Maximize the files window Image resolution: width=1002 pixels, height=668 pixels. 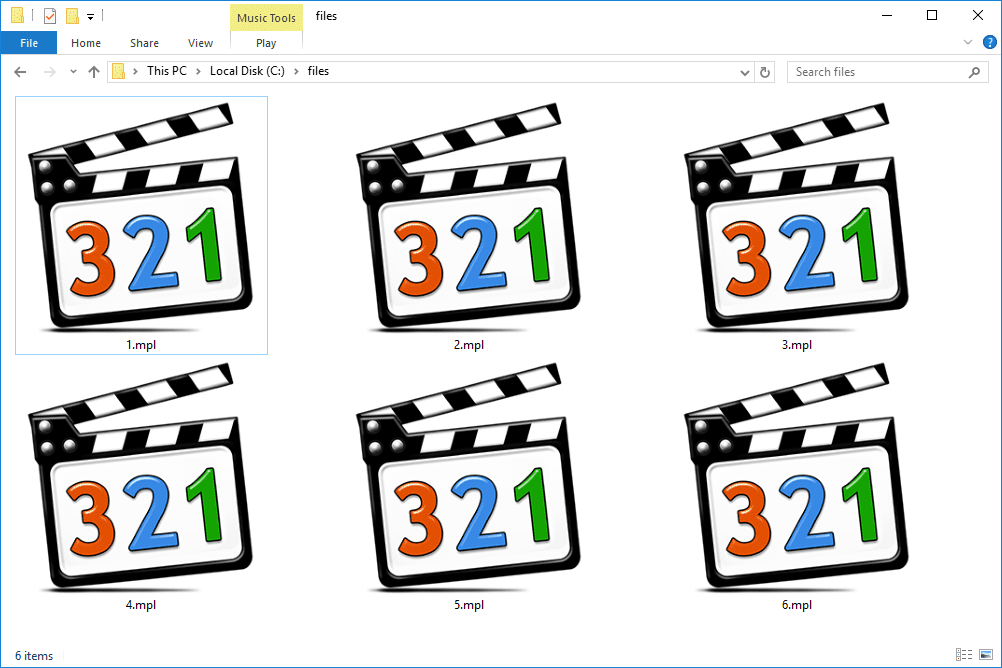[x=932, y=15]
